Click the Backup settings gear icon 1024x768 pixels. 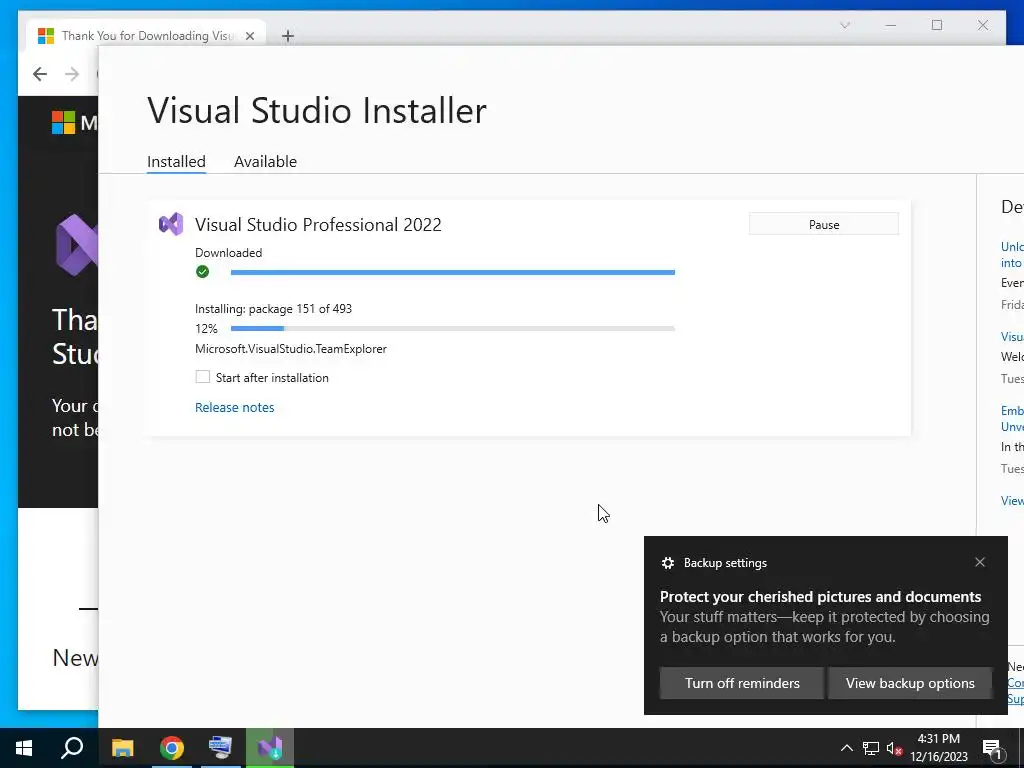pyautogui.click(x=667, y=563)
